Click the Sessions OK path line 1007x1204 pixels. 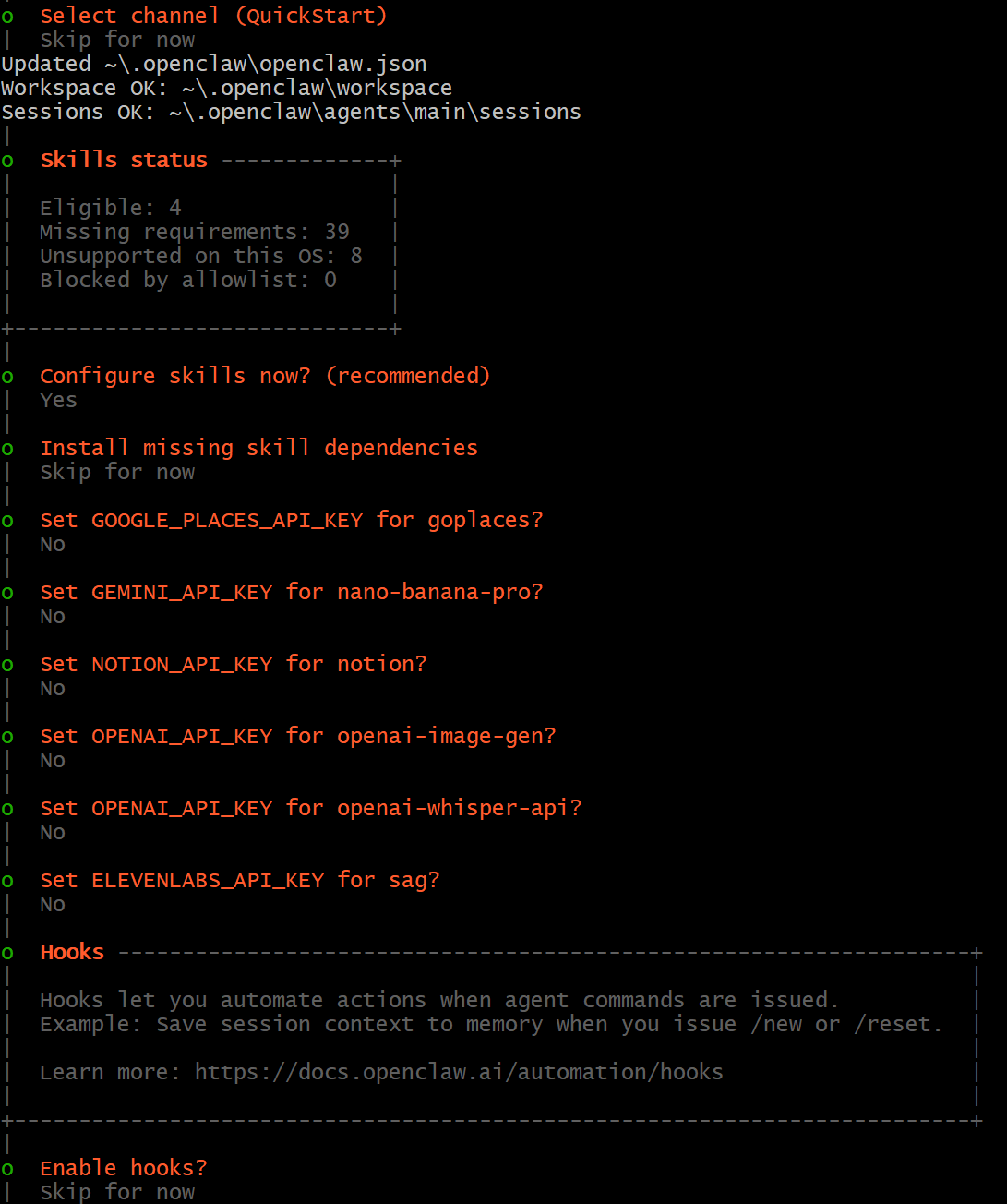pos(291,112)
